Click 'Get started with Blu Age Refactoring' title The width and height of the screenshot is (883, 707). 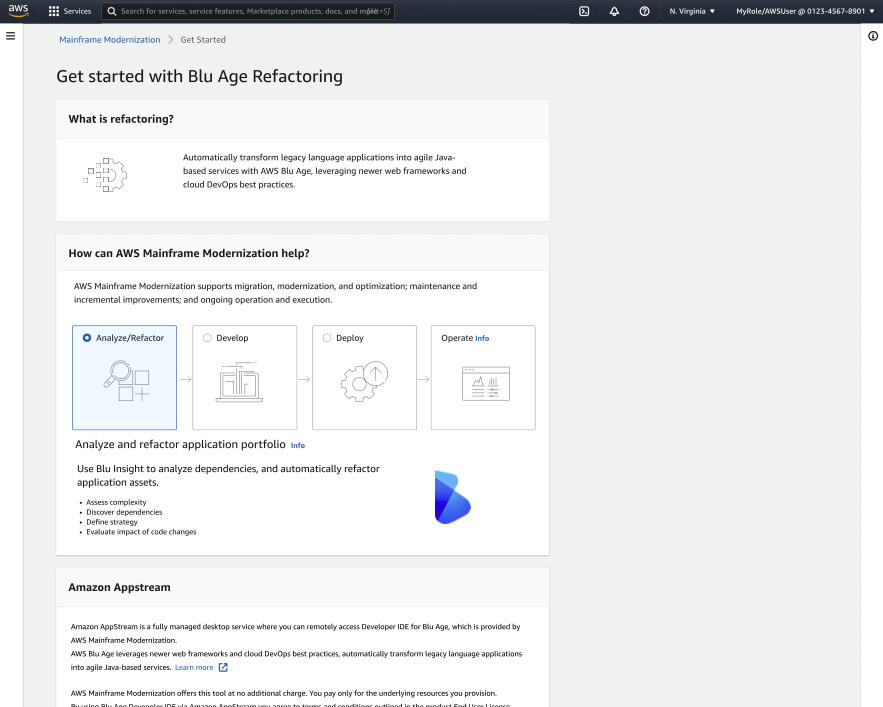[199, 77]
